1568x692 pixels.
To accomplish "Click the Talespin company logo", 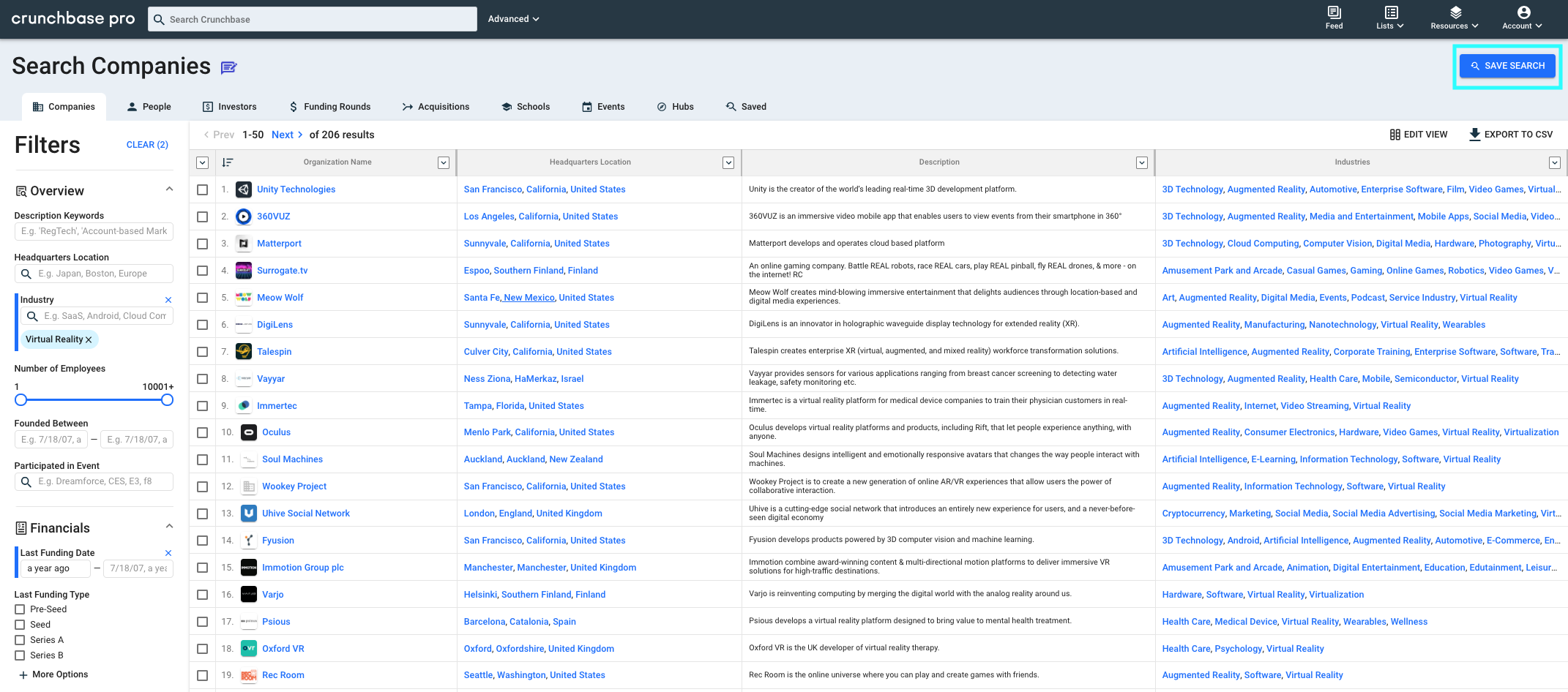I will point(244,352).
